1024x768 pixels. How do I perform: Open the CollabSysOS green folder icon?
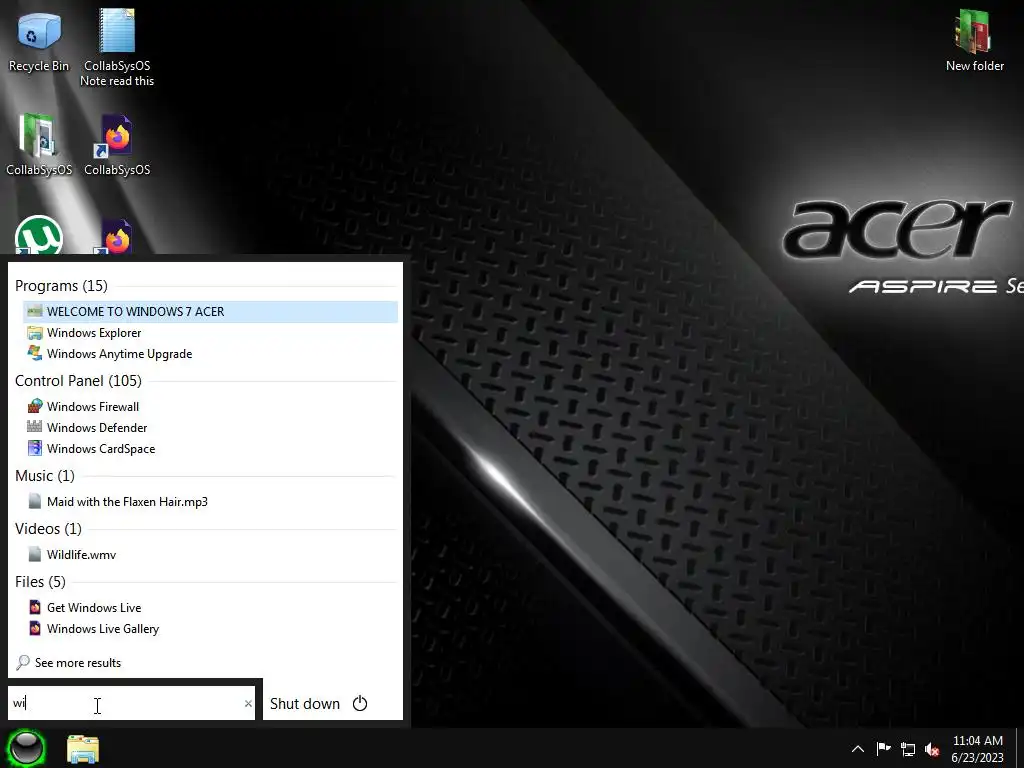tap(39, 144)
